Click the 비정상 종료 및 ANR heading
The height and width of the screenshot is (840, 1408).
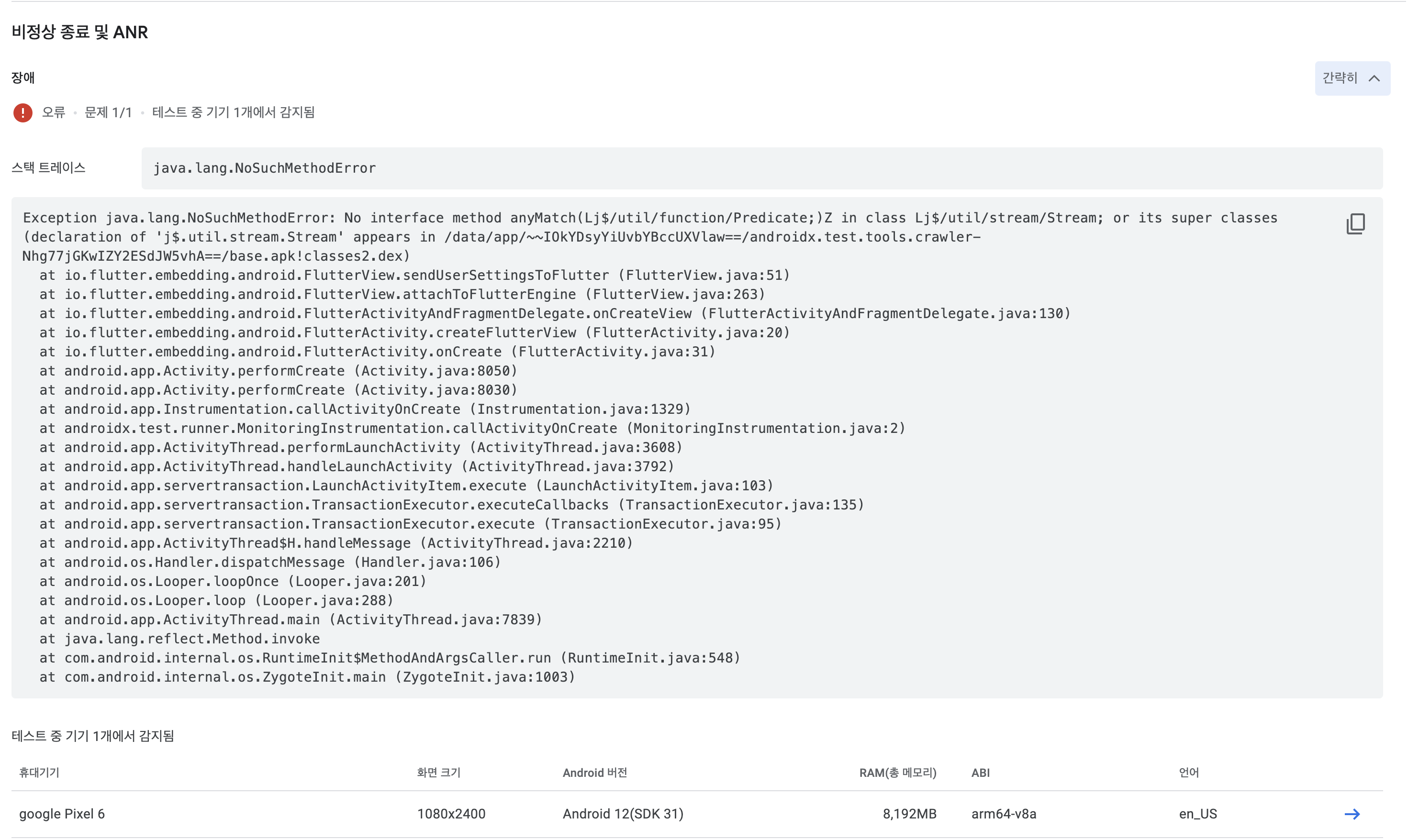pyautogui.click(x=80, y=32)
